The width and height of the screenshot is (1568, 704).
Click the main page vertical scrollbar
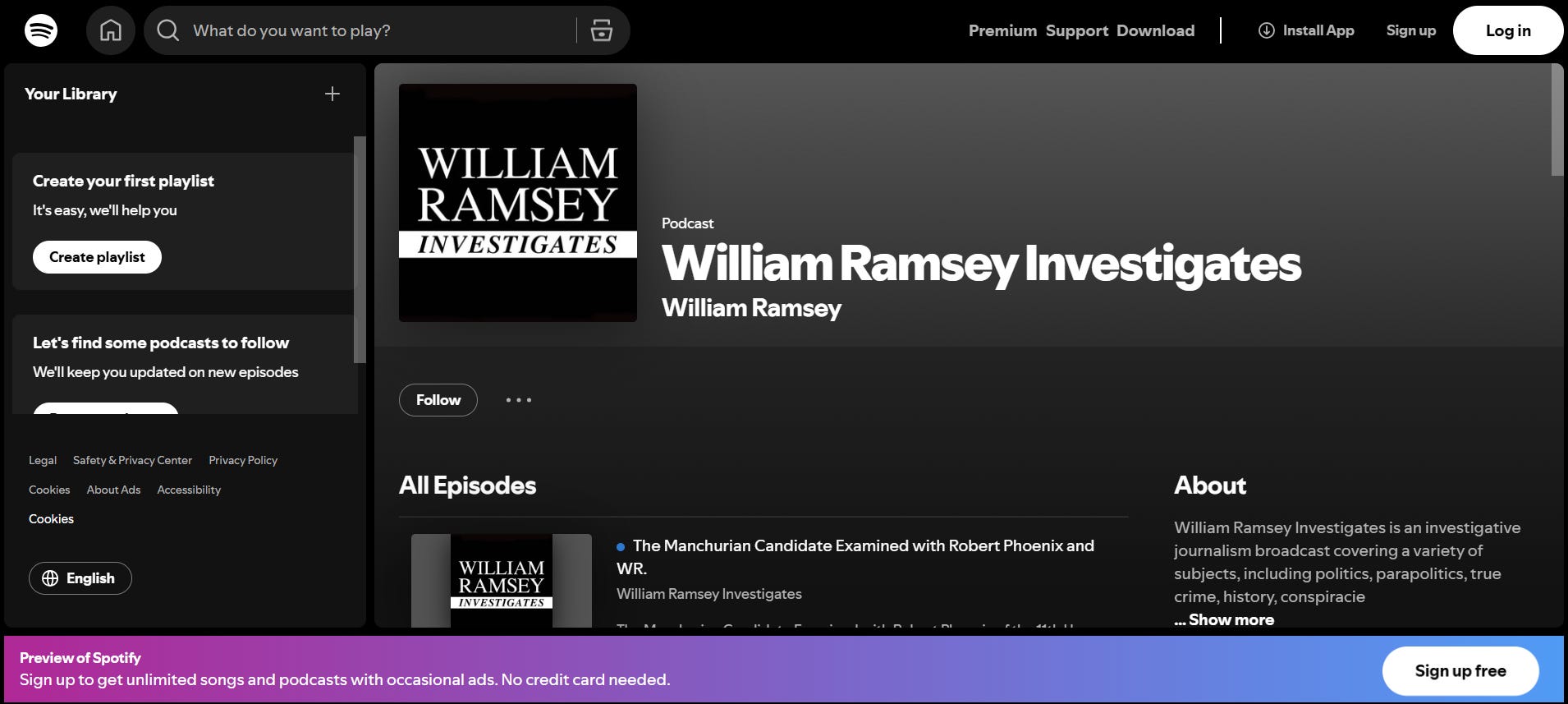pyautogui.click(x=1557, y=120)
